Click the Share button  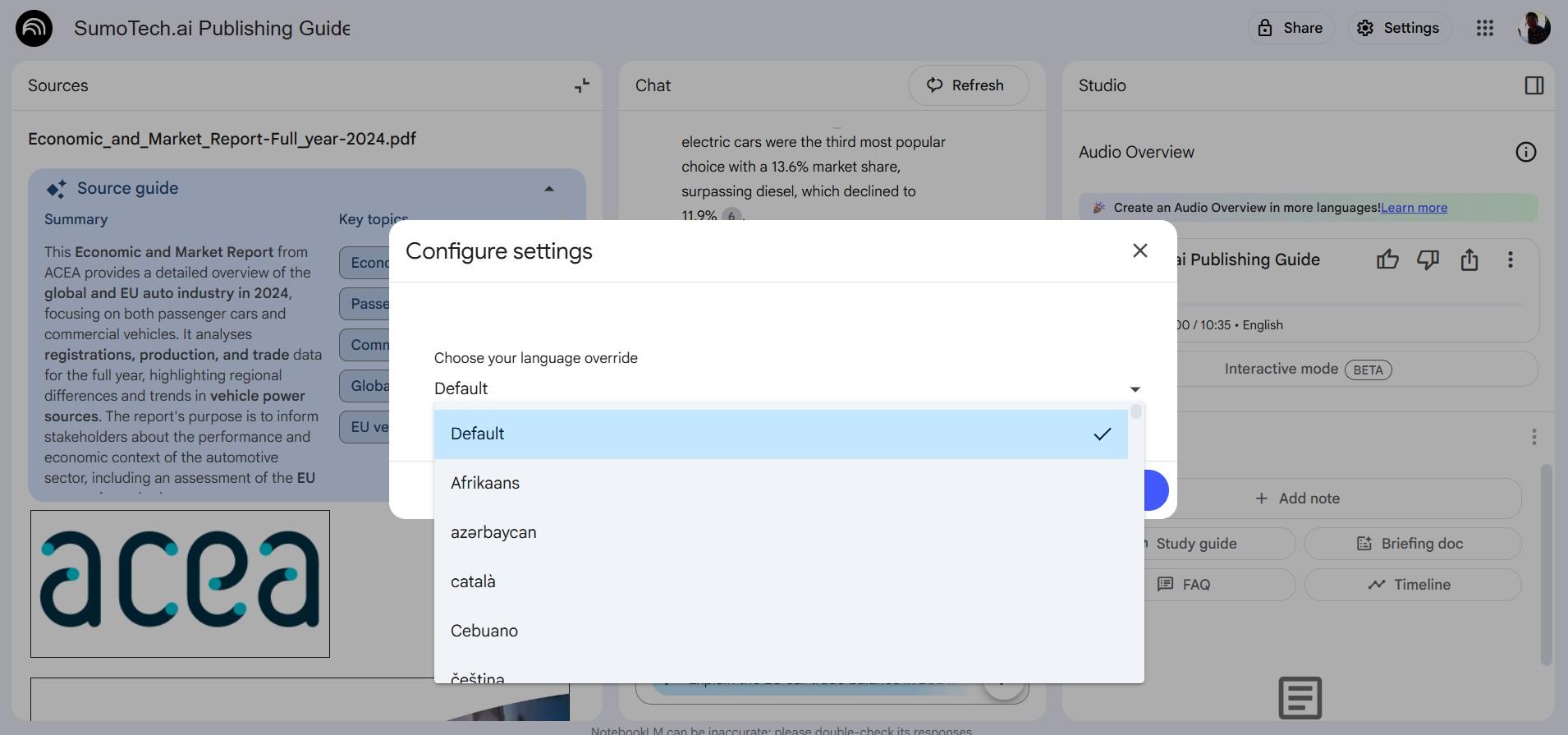tap(1291, 28)
